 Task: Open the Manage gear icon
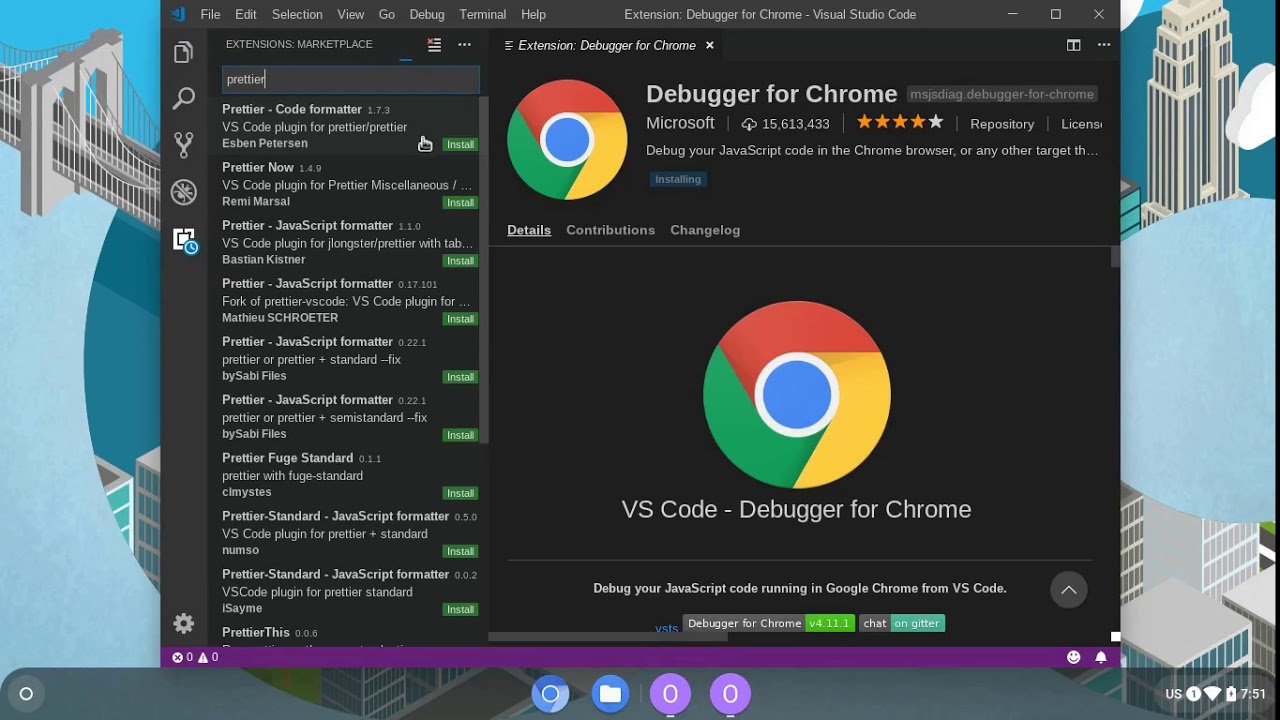coord(184,623)
